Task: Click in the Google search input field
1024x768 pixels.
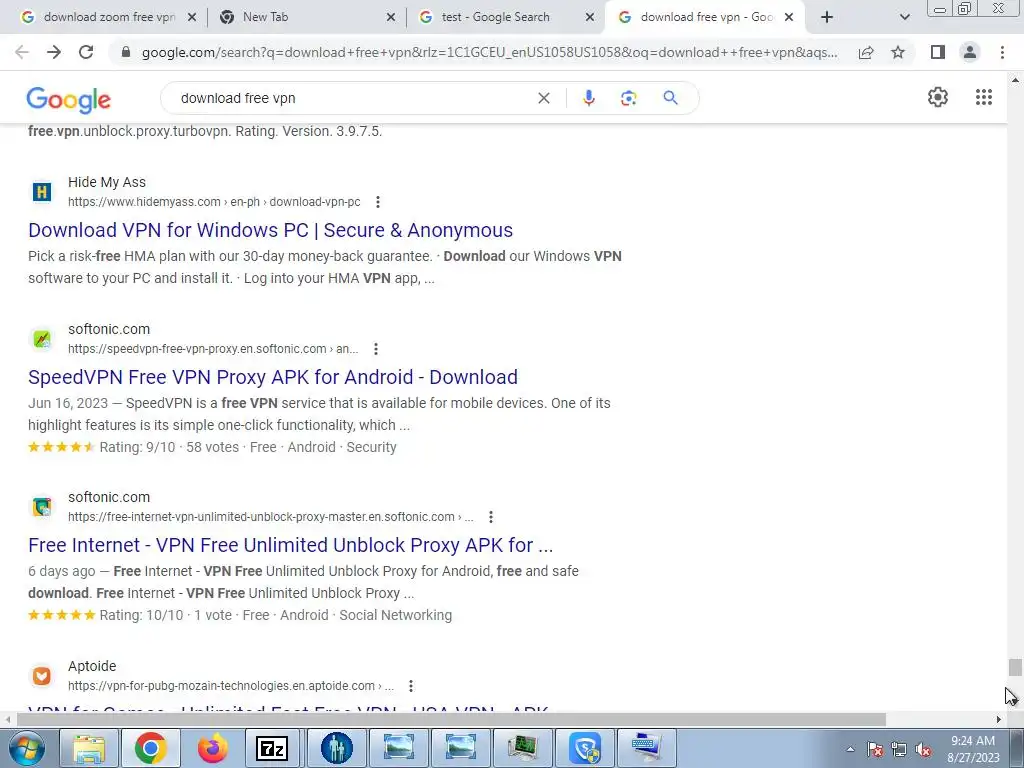Action: [353, 98]
